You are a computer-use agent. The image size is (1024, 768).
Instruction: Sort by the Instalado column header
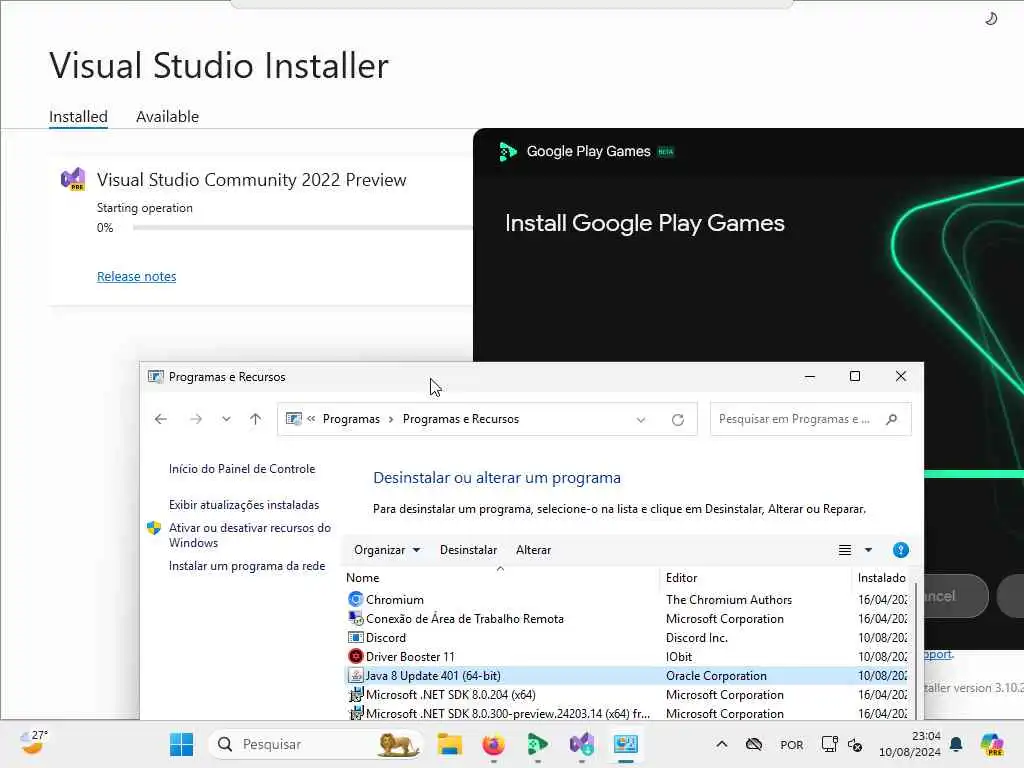coord(882,577)
